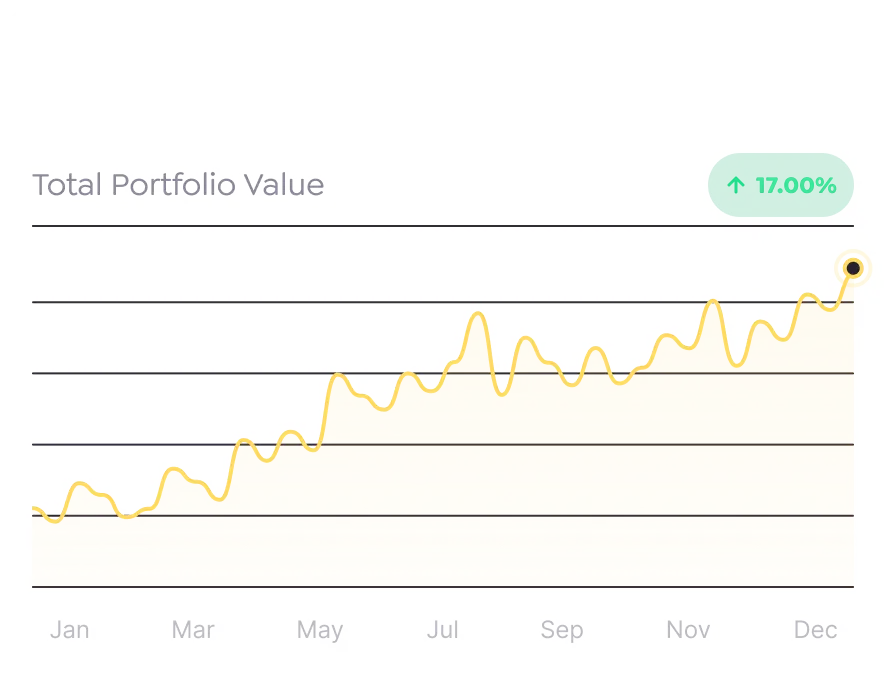Pick the Sep month label
Image resolution: width=886 pixels, height=684 pixels.
[561, 630]
